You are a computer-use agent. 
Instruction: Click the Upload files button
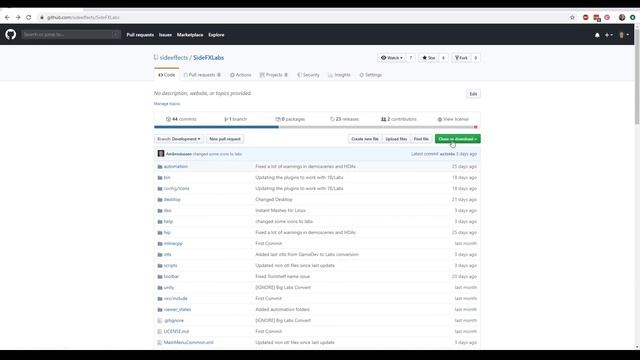pyautogui.click(x=396, y=139)
